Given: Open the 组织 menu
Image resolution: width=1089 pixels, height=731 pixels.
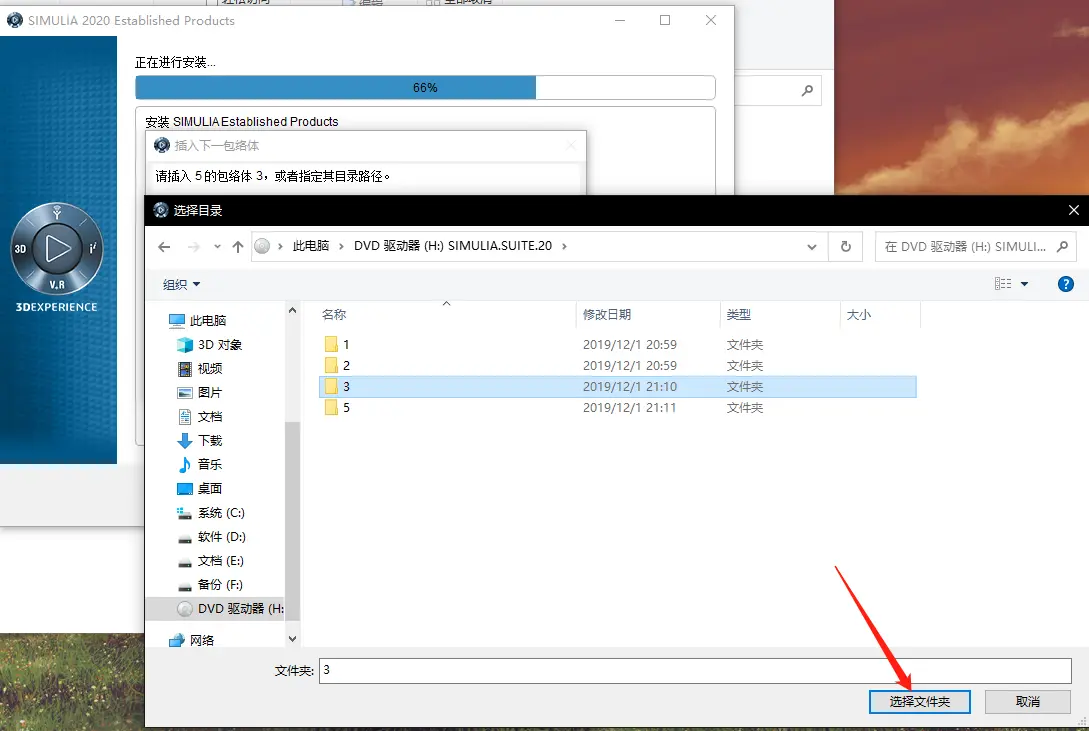Looking at the screenshot, I should [181, 285].
